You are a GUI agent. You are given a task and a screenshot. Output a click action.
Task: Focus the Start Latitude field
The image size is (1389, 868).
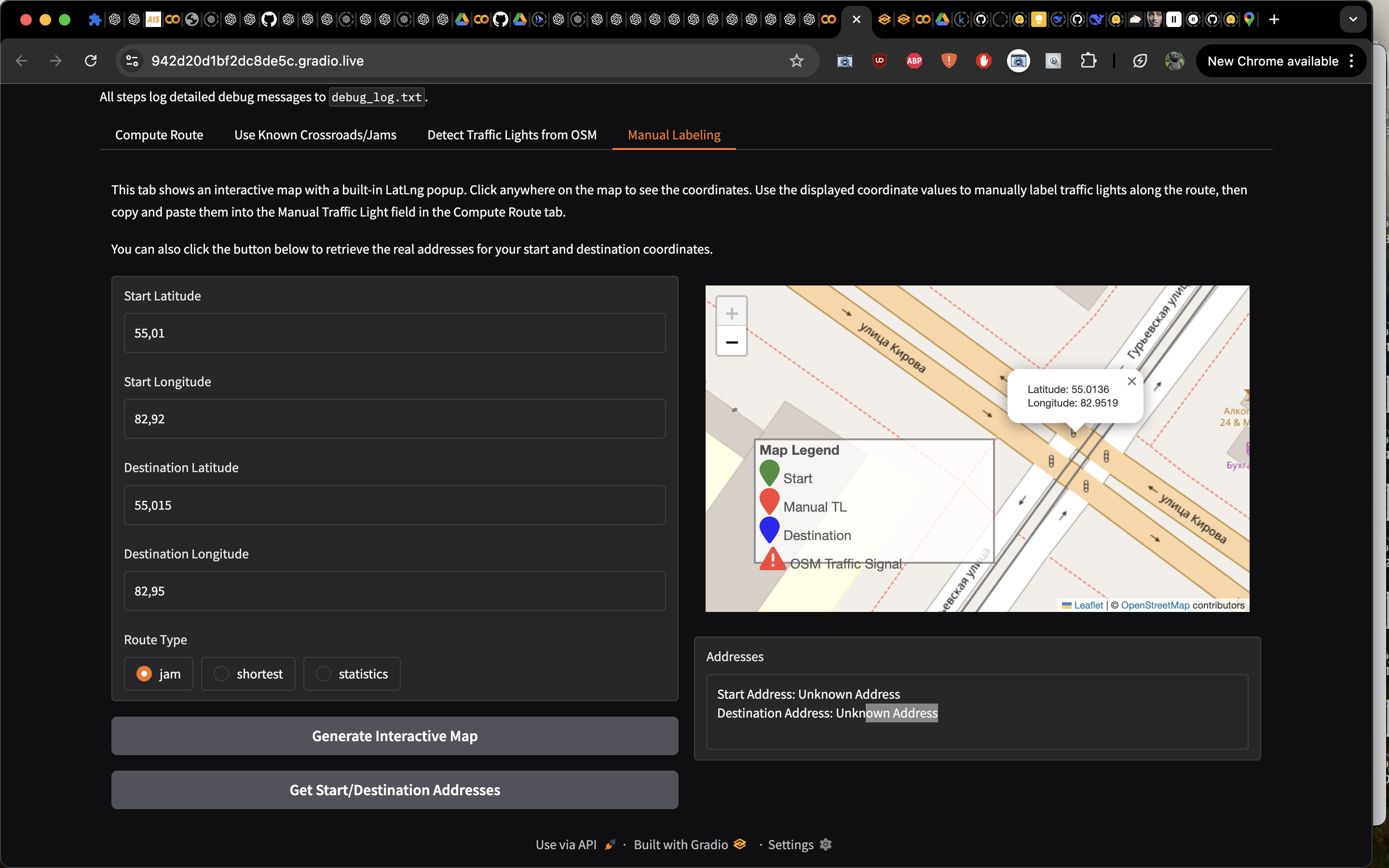(395, 333)
